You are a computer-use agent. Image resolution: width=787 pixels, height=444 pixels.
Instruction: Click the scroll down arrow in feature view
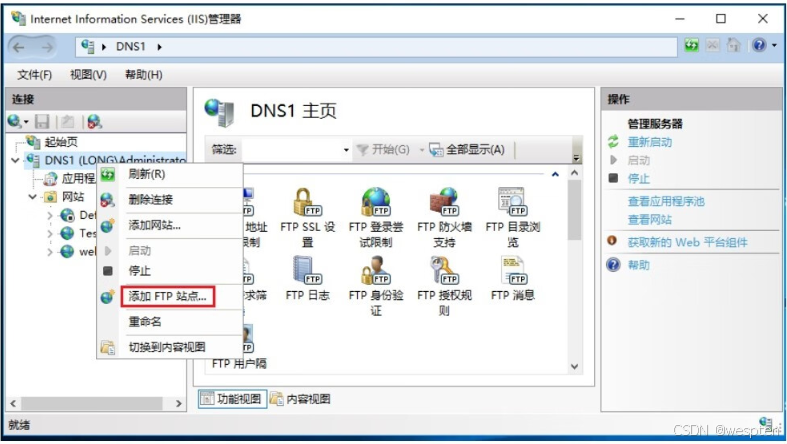click(575, 367)
